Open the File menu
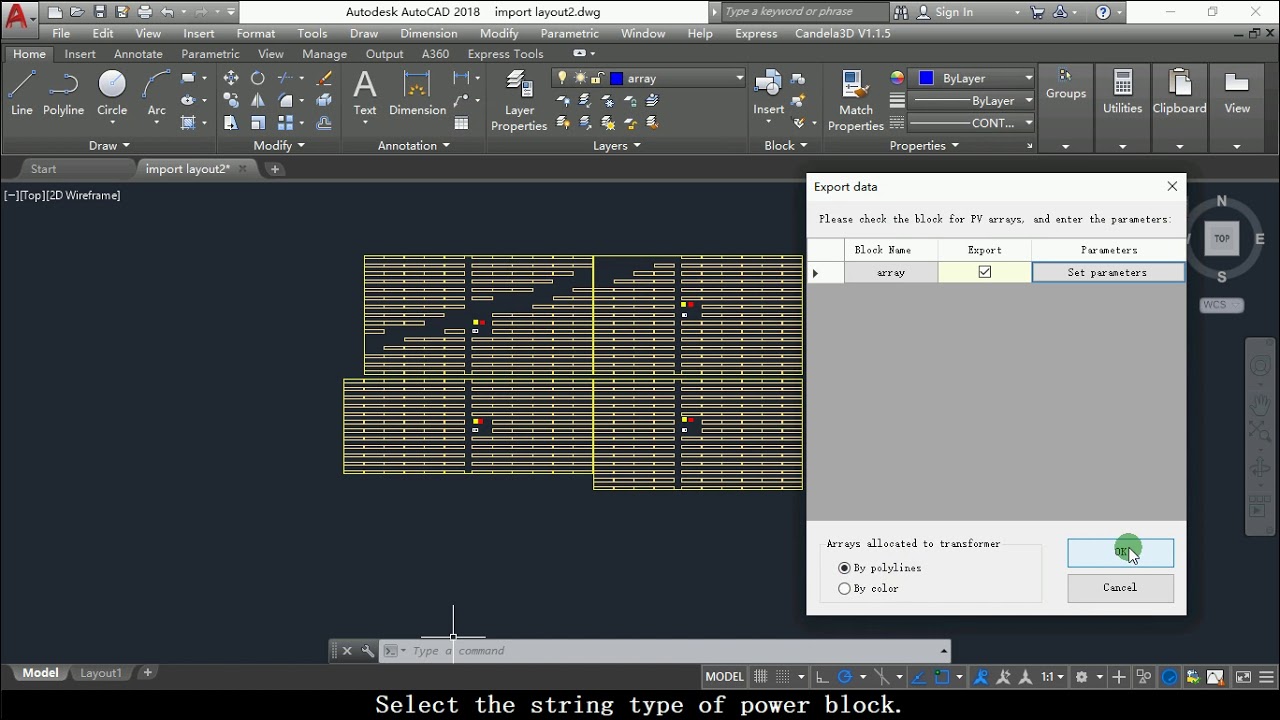This screenshot has height=720, width=1280. point(61,33)
